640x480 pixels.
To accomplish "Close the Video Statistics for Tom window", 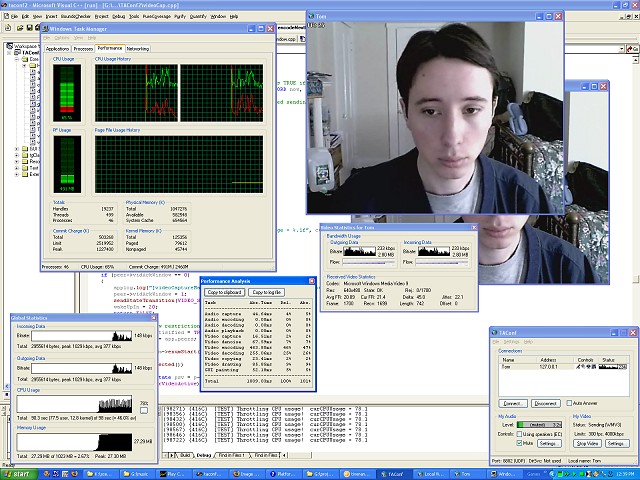I will point(474,227).
